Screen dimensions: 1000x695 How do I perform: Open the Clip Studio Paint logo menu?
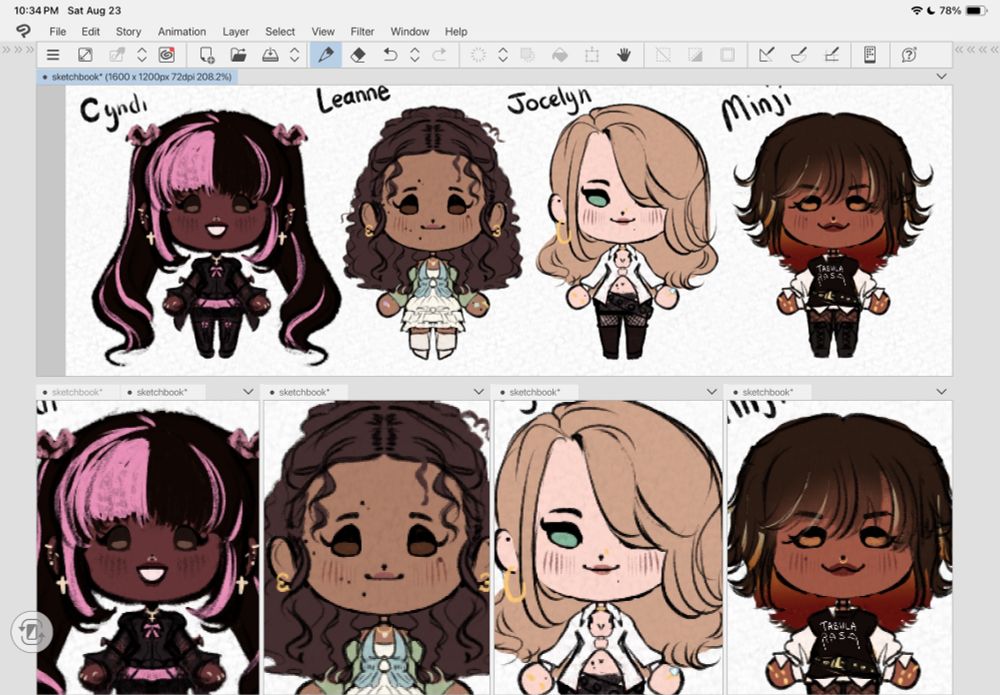pos(24,31)
